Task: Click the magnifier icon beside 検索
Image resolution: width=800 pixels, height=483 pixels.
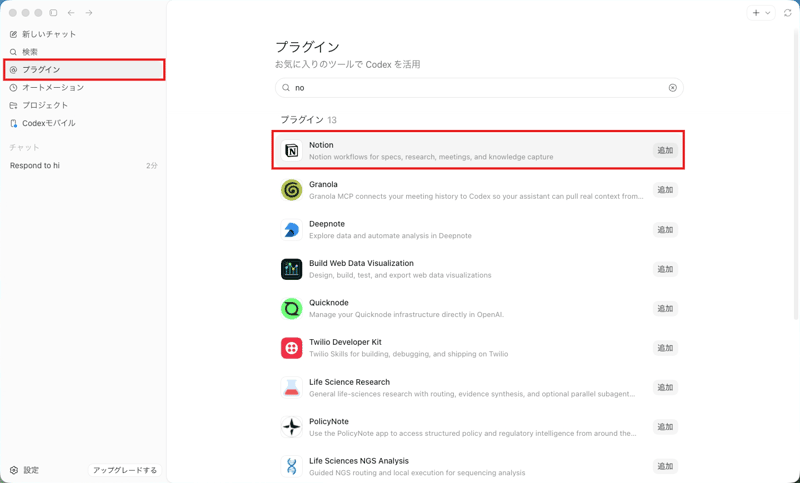Action: [x=13, y=52]
